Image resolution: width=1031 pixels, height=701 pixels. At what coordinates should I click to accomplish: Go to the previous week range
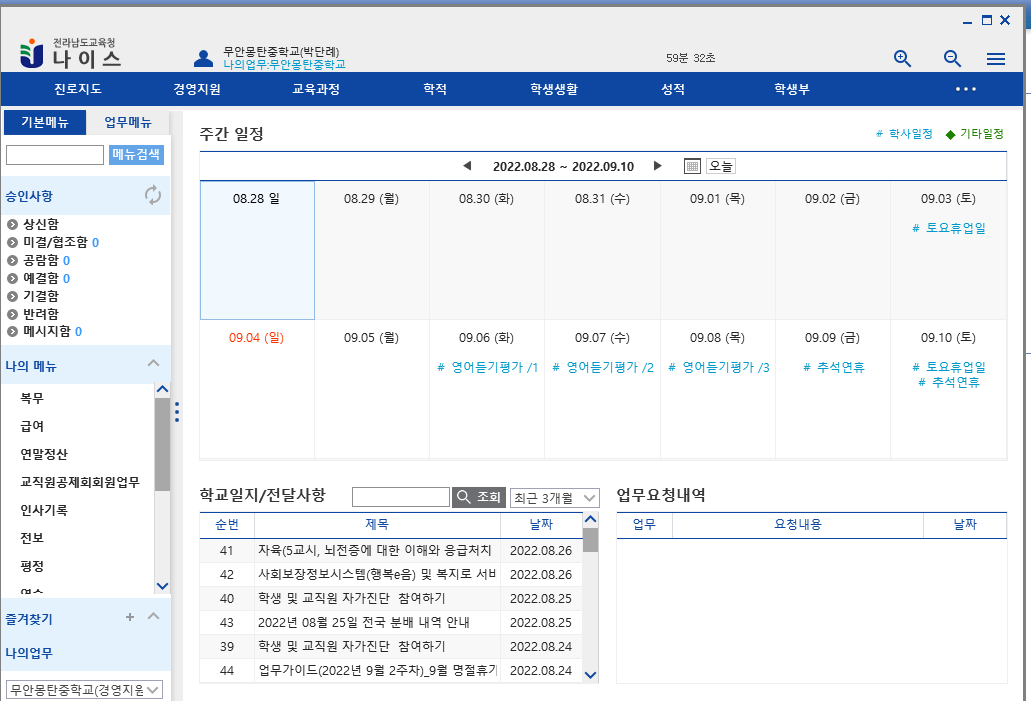[468, 166]
